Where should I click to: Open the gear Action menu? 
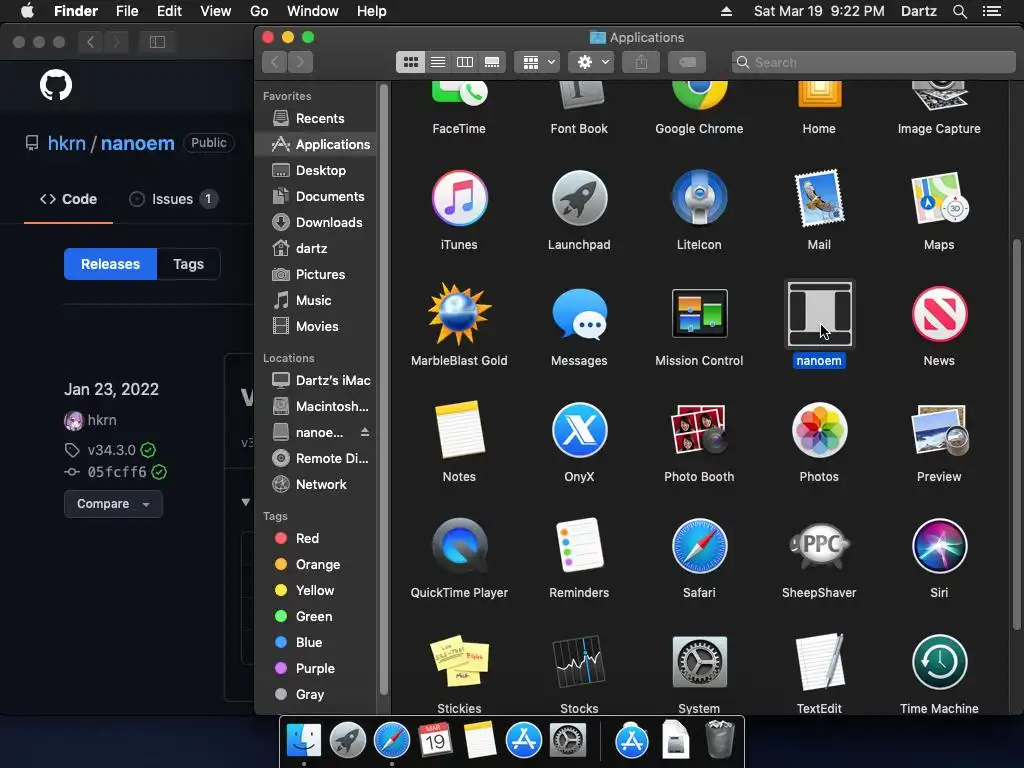coord(591,62)
